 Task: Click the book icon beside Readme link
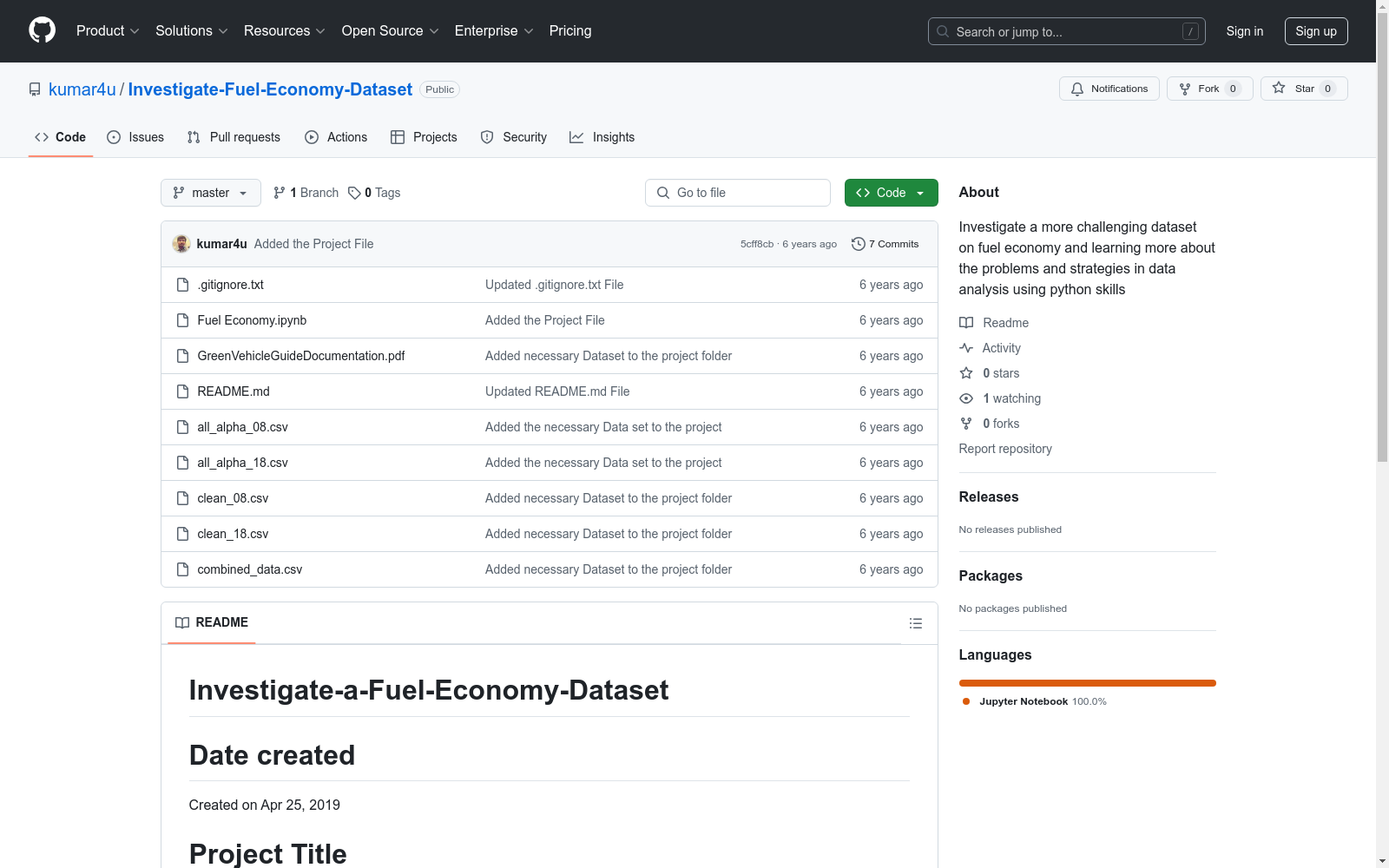966,323
